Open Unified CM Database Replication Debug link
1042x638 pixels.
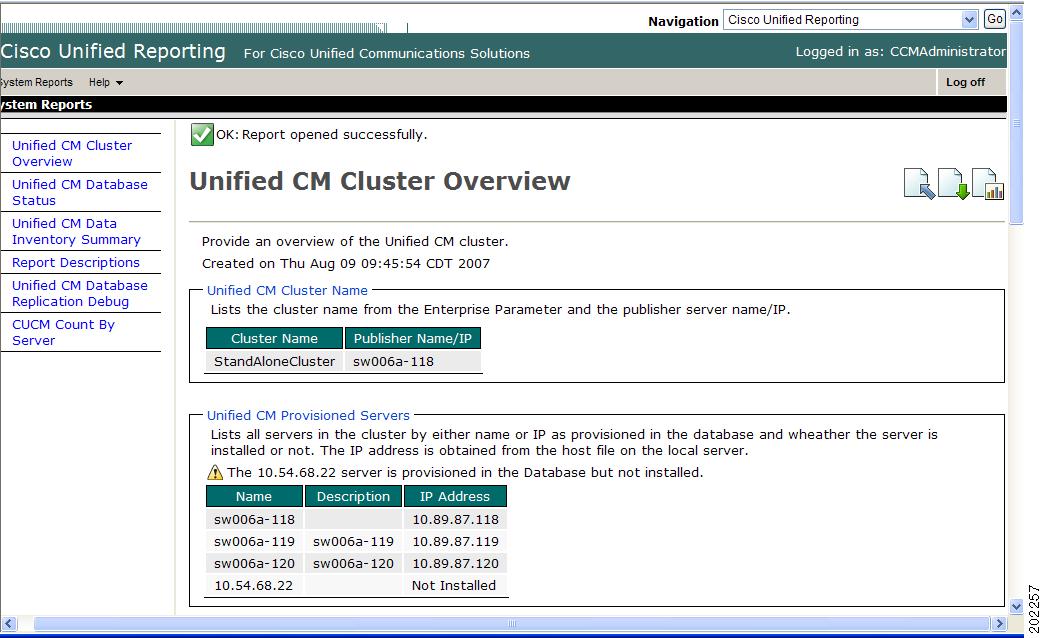(x=80, y=293)
